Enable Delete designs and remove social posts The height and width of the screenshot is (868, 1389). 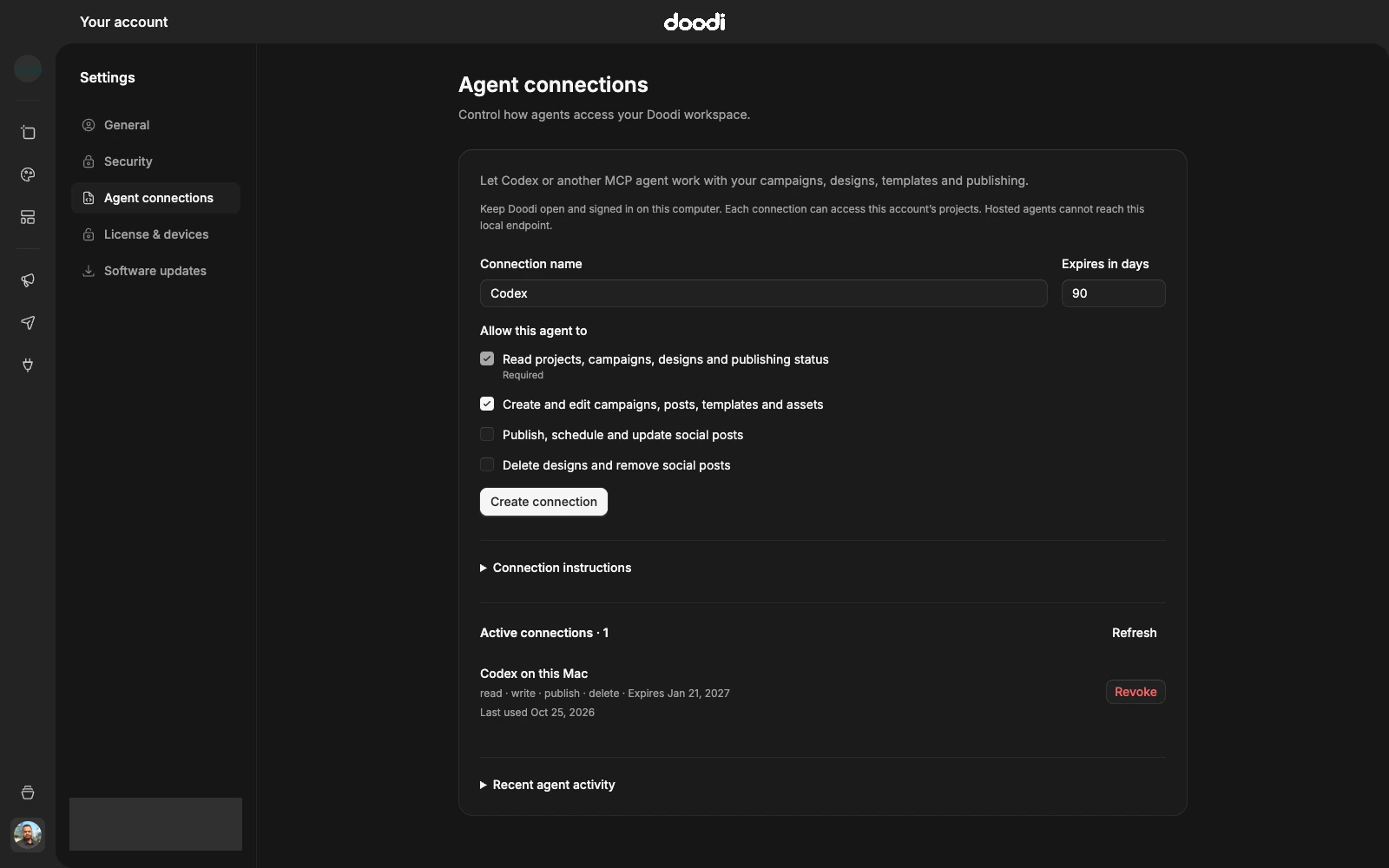point(487,464)
